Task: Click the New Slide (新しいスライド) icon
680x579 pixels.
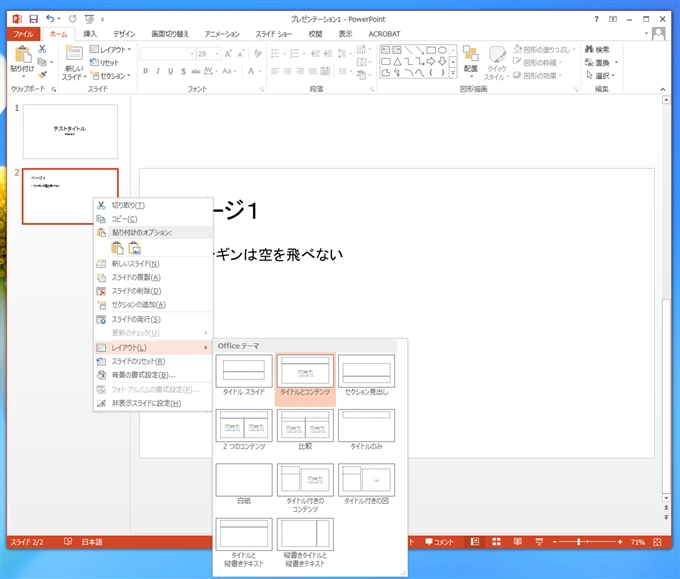Action: click(74, 53)
